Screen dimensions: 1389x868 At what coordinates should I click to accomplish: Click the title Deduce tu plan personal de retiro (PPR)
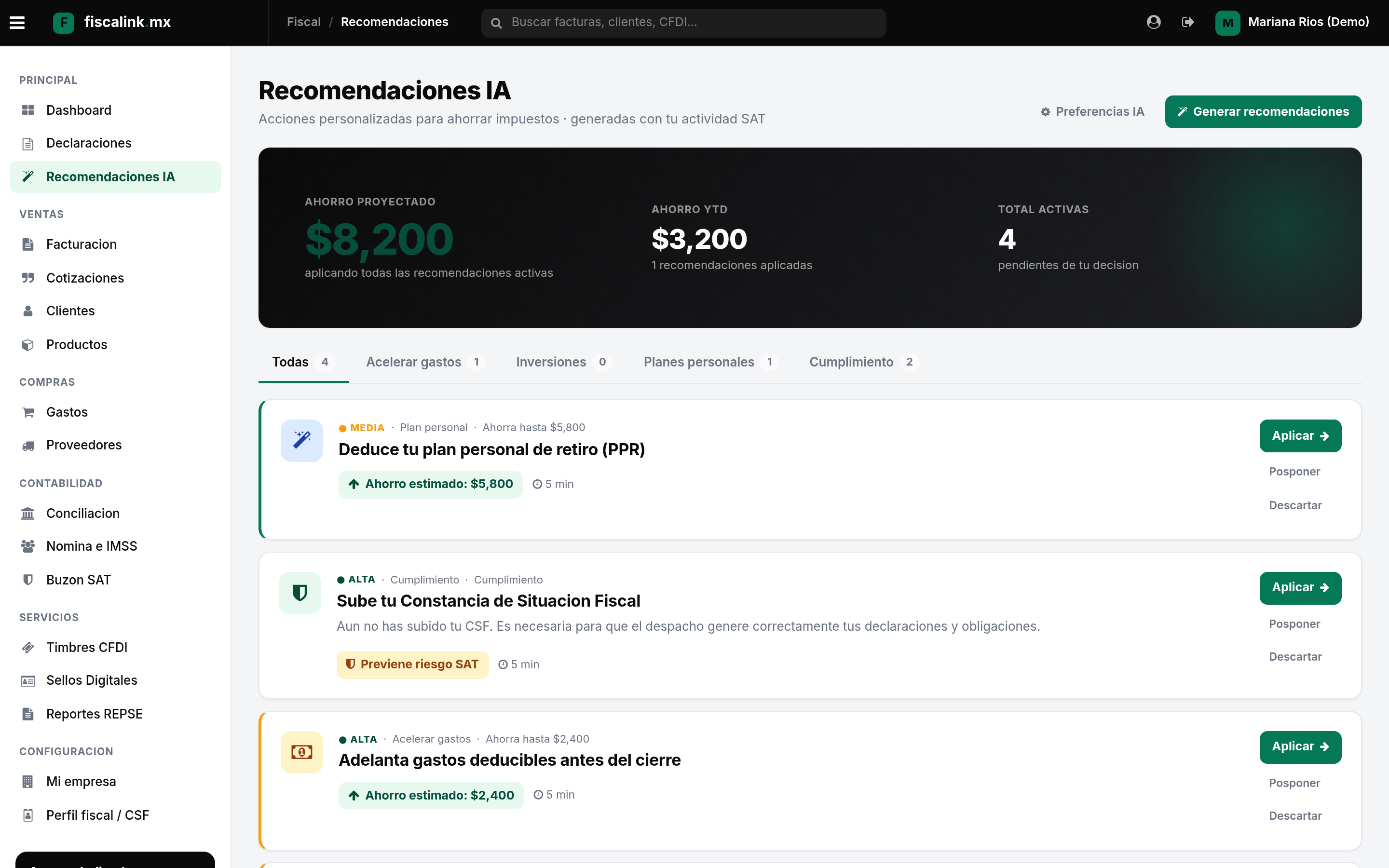tap(492, 450)
